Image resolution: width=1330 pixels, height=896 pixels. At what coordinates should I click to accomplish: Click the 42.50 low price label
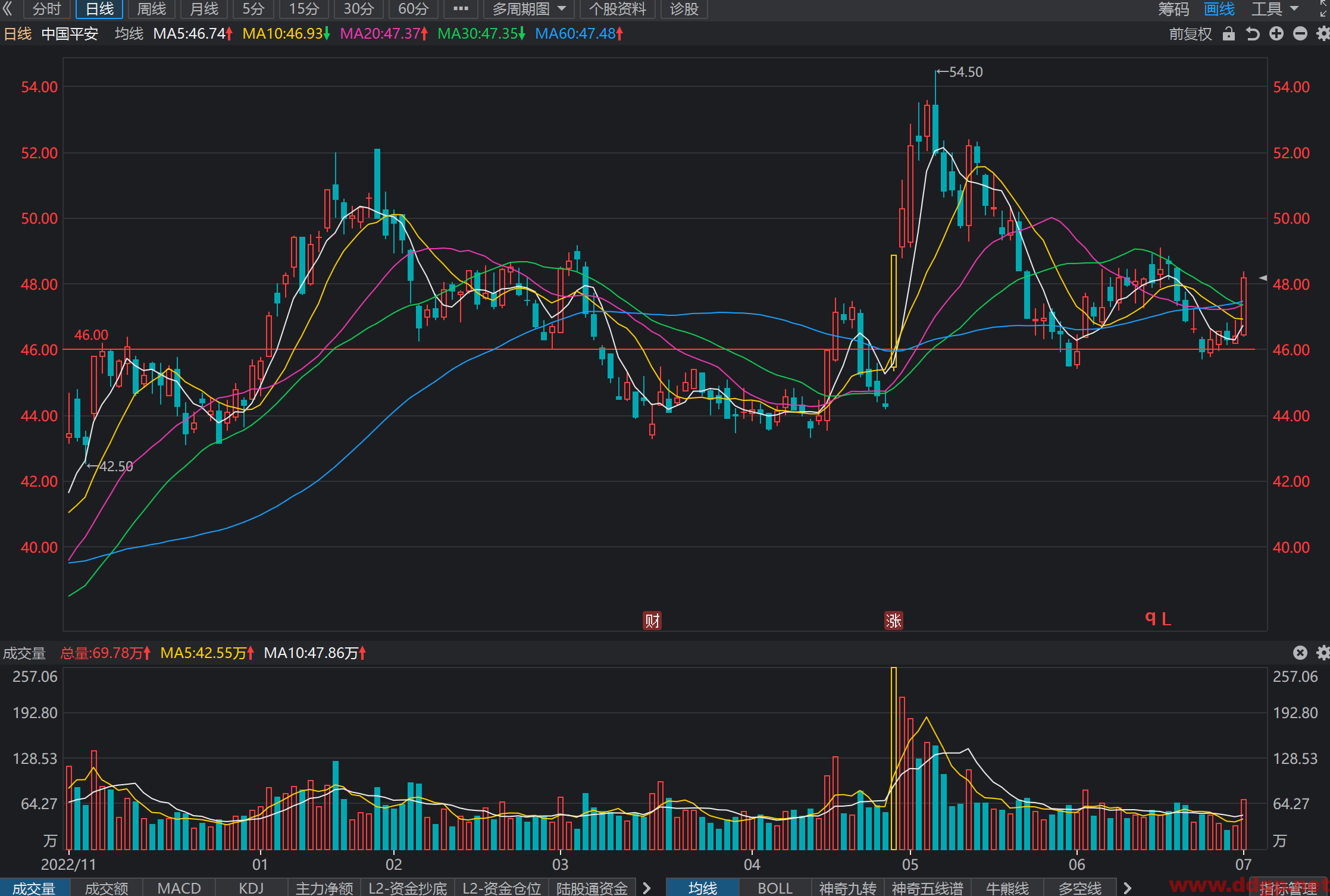pyautogui.click(x=116, y=466)
